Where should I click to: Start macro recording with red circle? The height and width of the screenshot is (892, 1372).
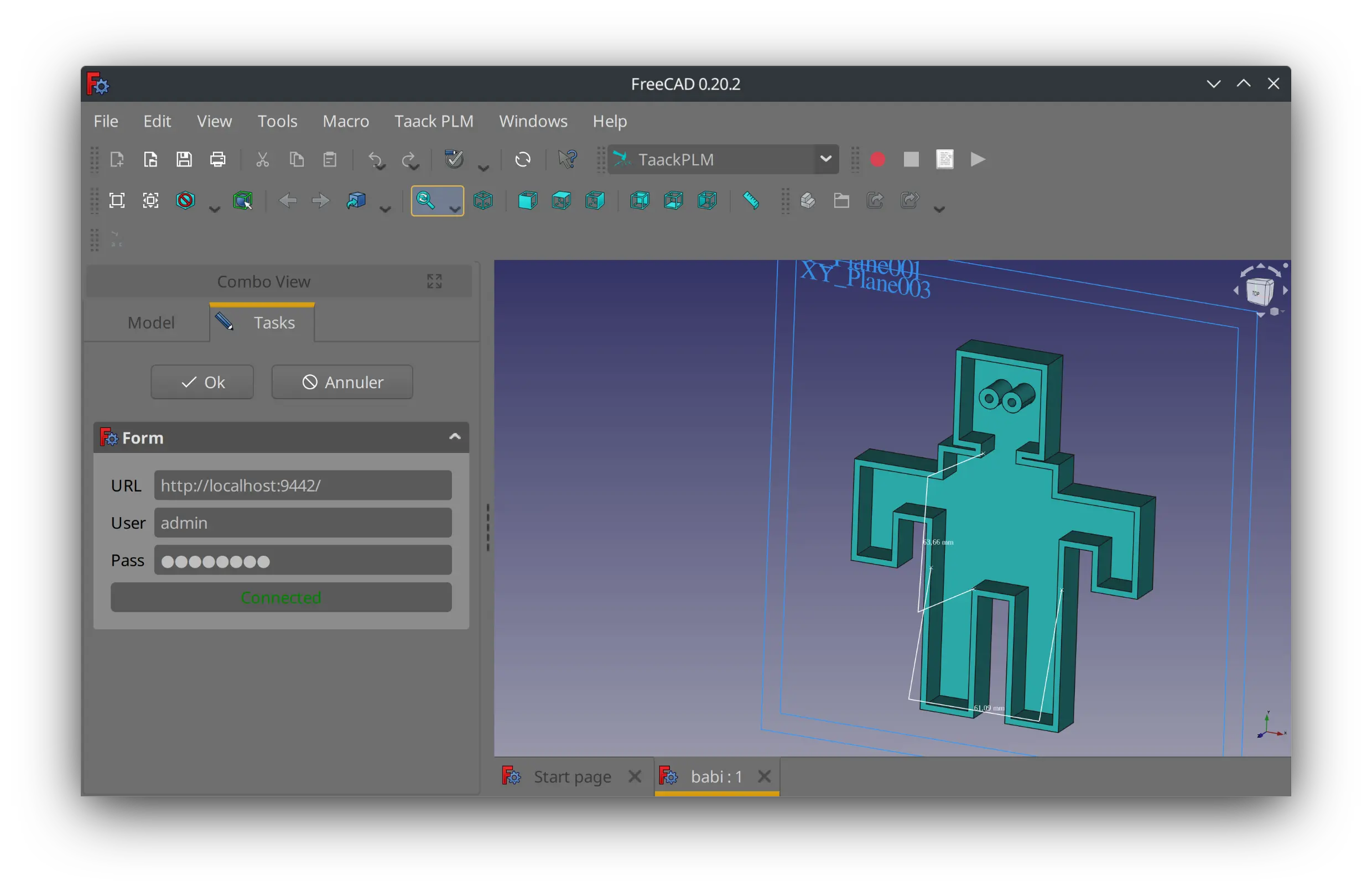click(x=877, y=159)
